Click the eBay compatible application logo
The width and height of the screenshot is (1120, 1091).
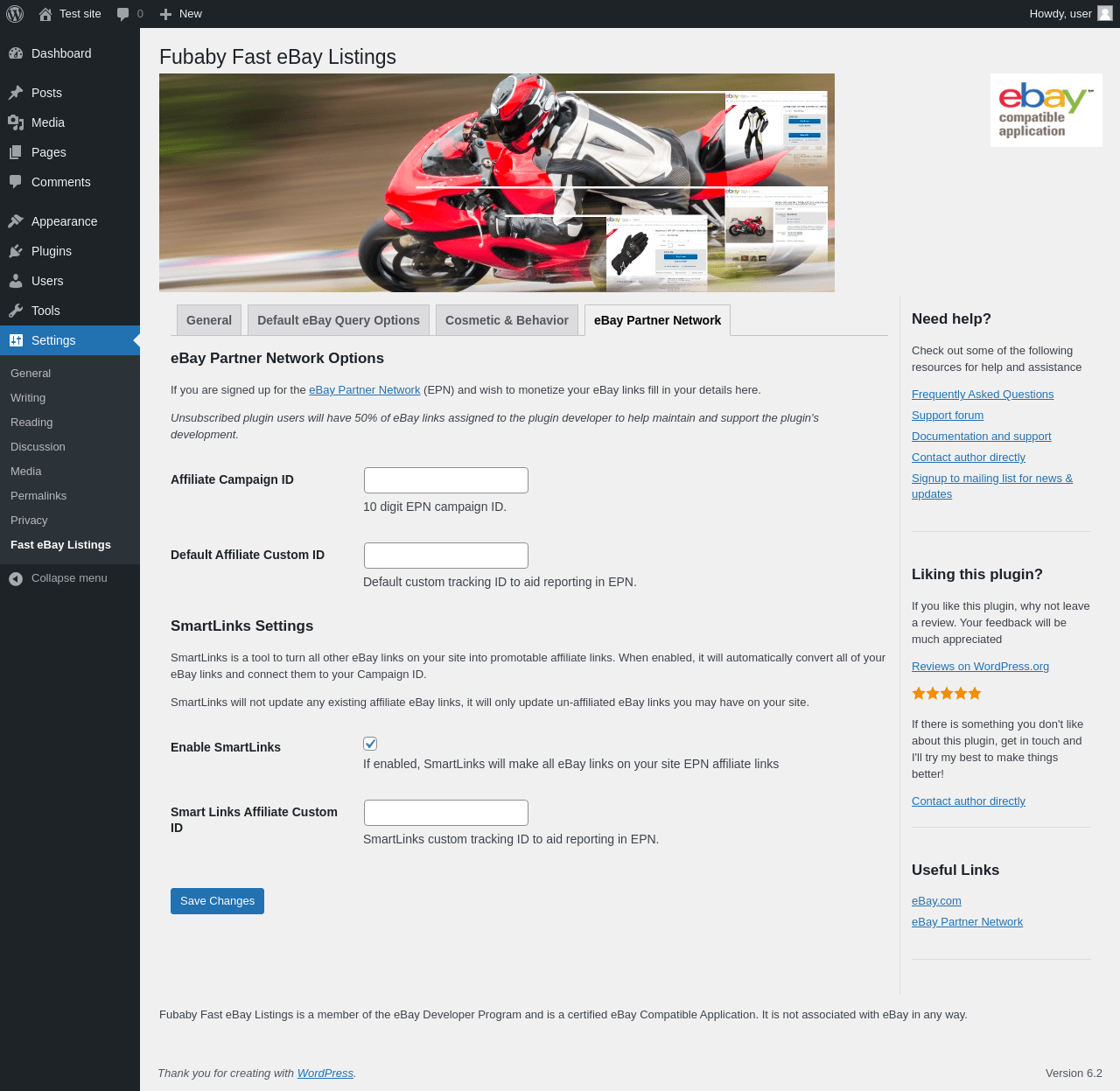1046,110
